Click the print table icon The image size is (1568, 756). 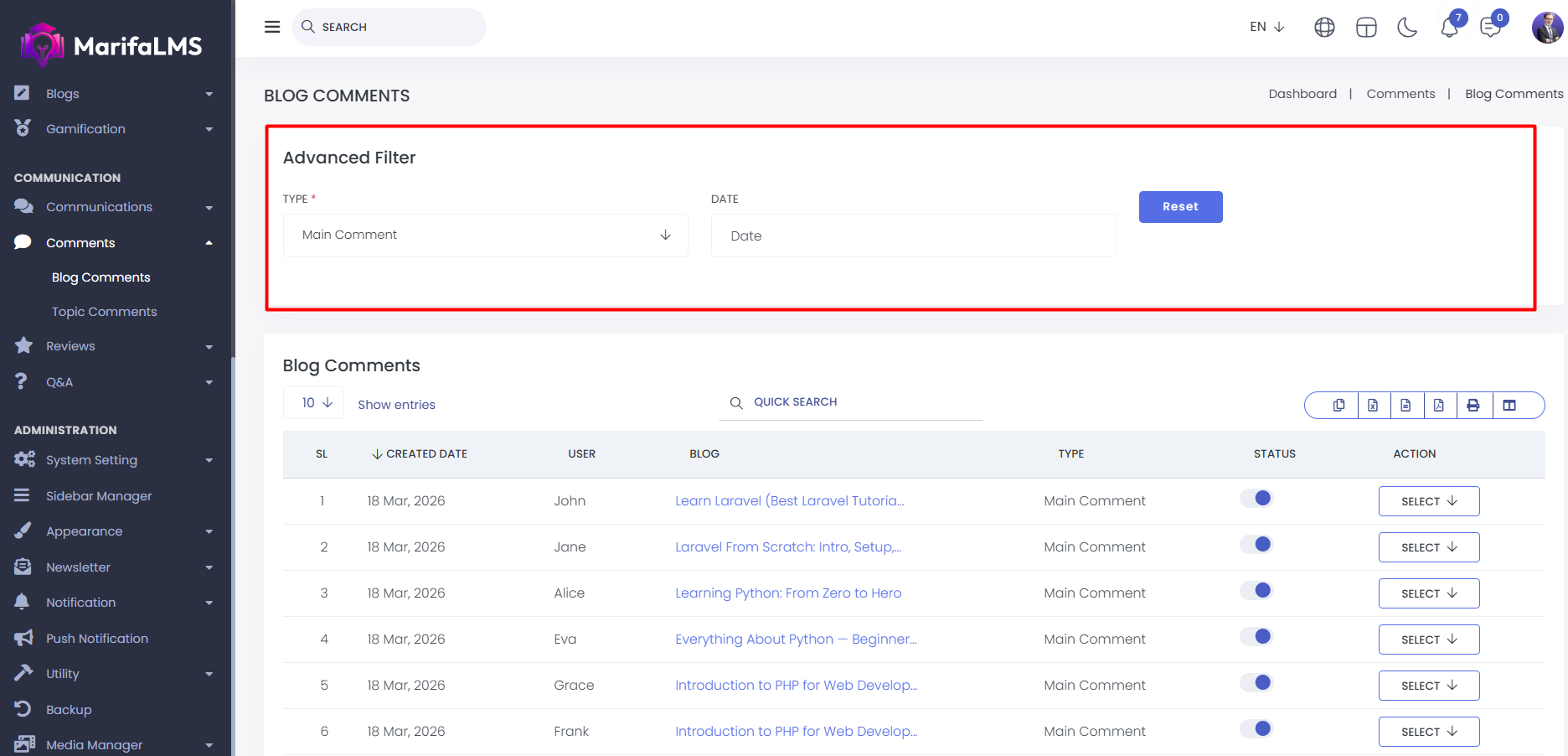click(1473, 406)
